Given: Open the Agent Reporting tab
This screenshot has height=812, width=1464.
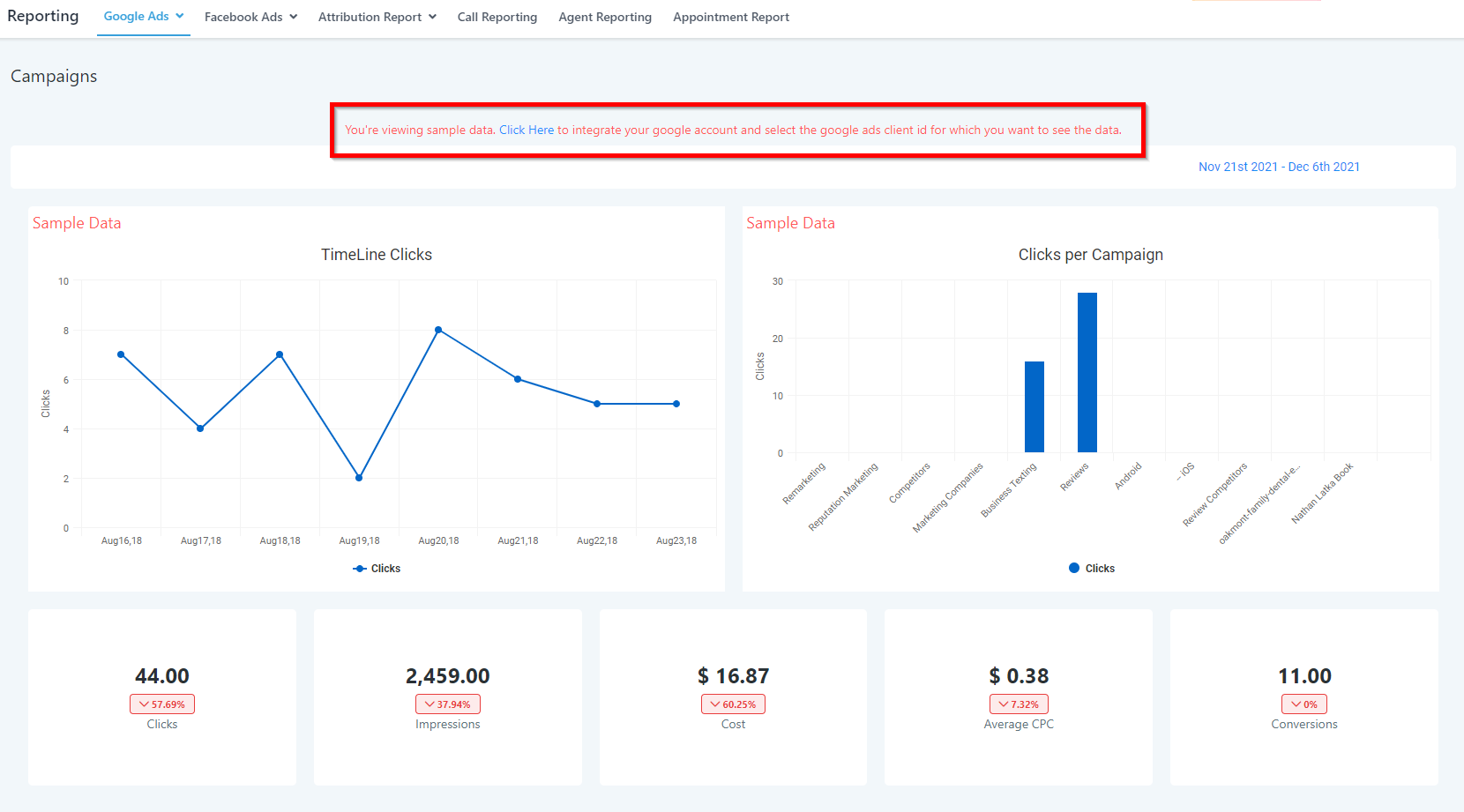Looking at the screenshot, I should pyautogui.click(x=604, y=18).
